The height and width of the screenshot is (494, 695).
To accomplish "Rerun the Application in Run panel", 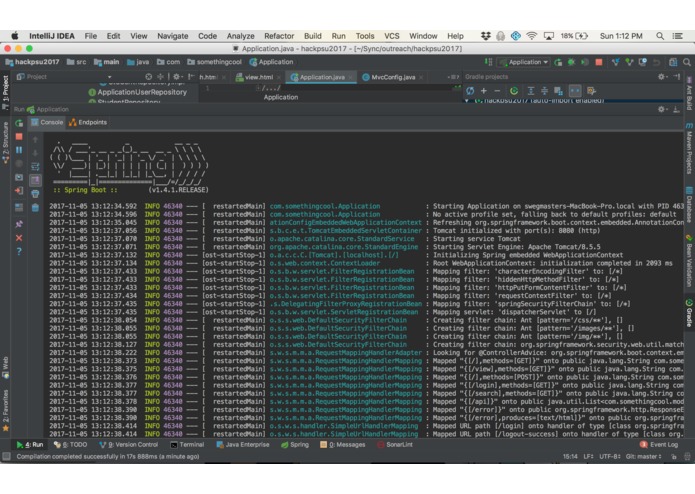I will (19, 123).
